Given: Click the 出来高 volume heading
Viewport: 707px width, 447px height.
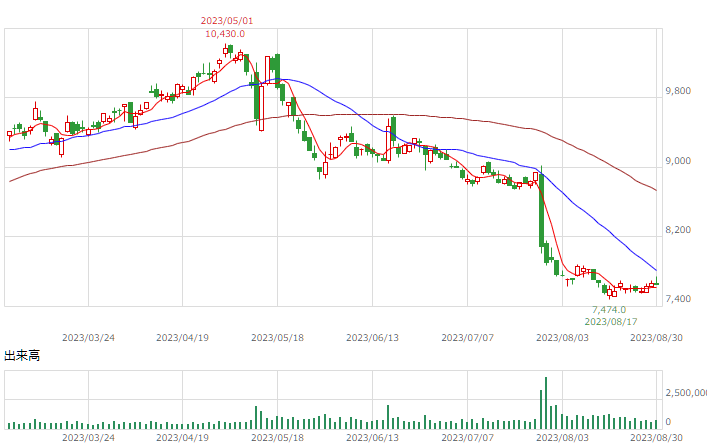Looking at the screenshot, I should [22, 355].
